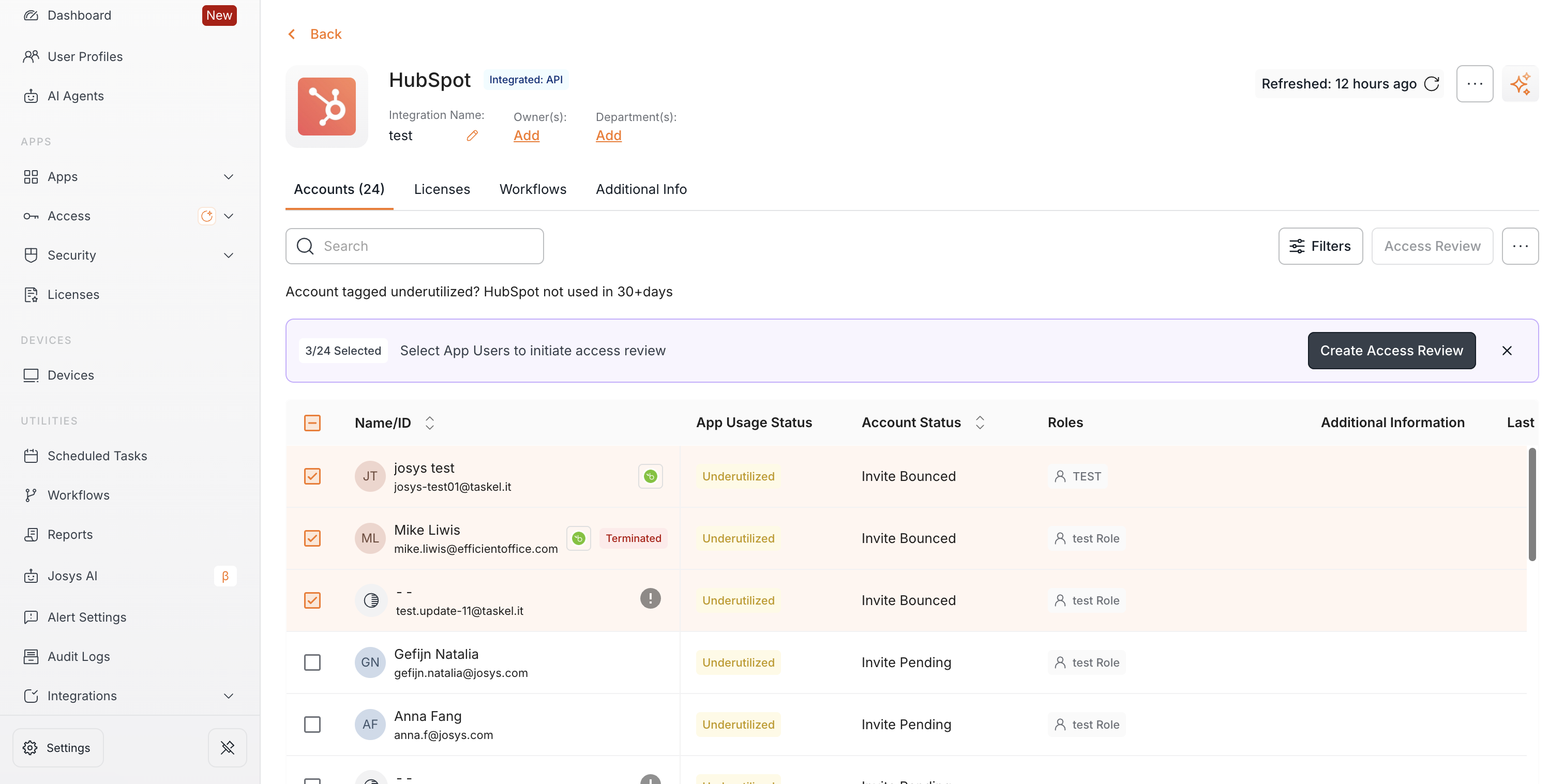
Task: Click the Reports icon in sidebar
Action: point(31,534)
